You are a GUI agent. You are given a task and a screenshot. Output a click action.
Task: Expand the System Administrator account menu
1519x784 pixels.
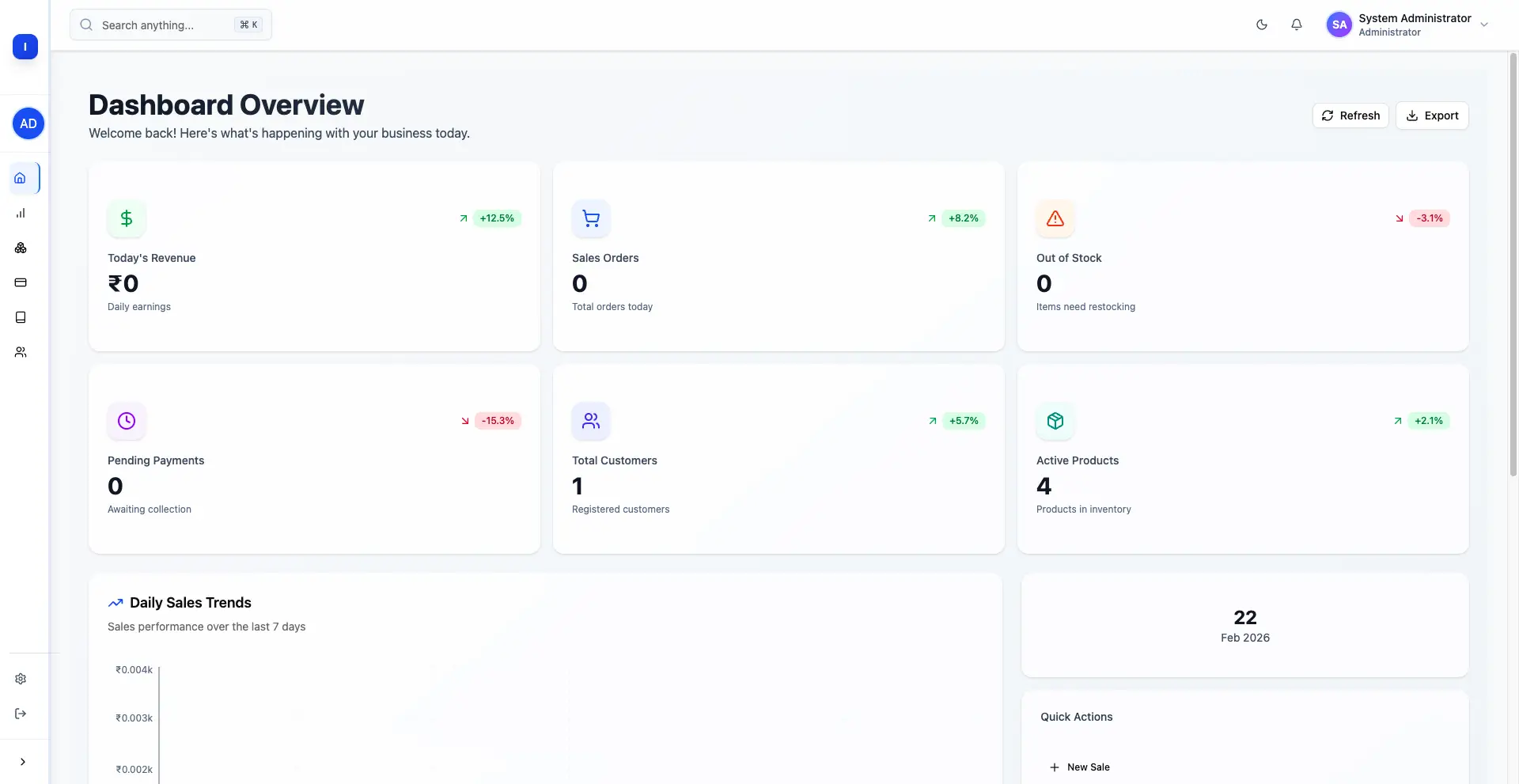(1486, 25)
